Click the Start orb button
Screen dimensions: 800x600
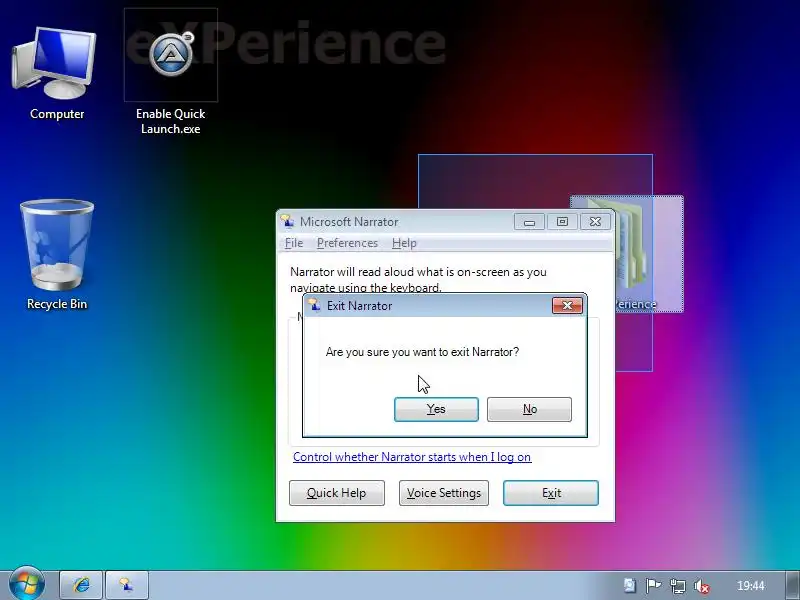26,585
